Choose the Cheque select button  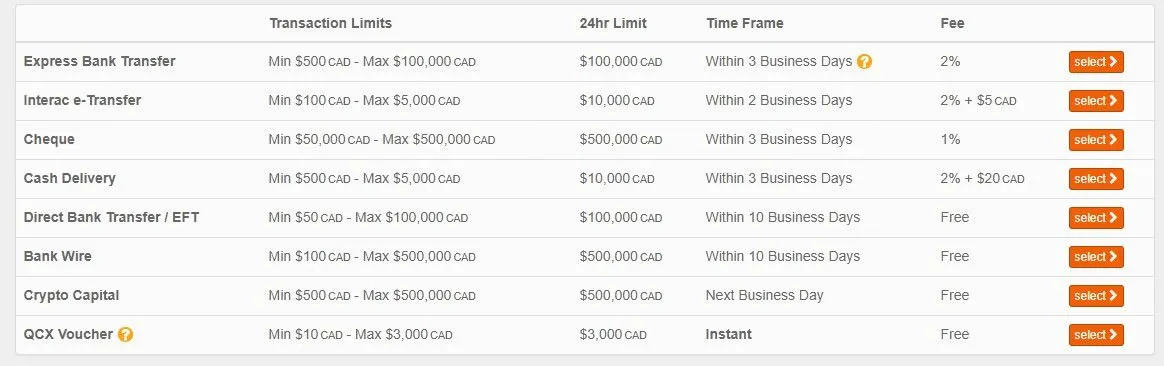tap(1096, 140)
